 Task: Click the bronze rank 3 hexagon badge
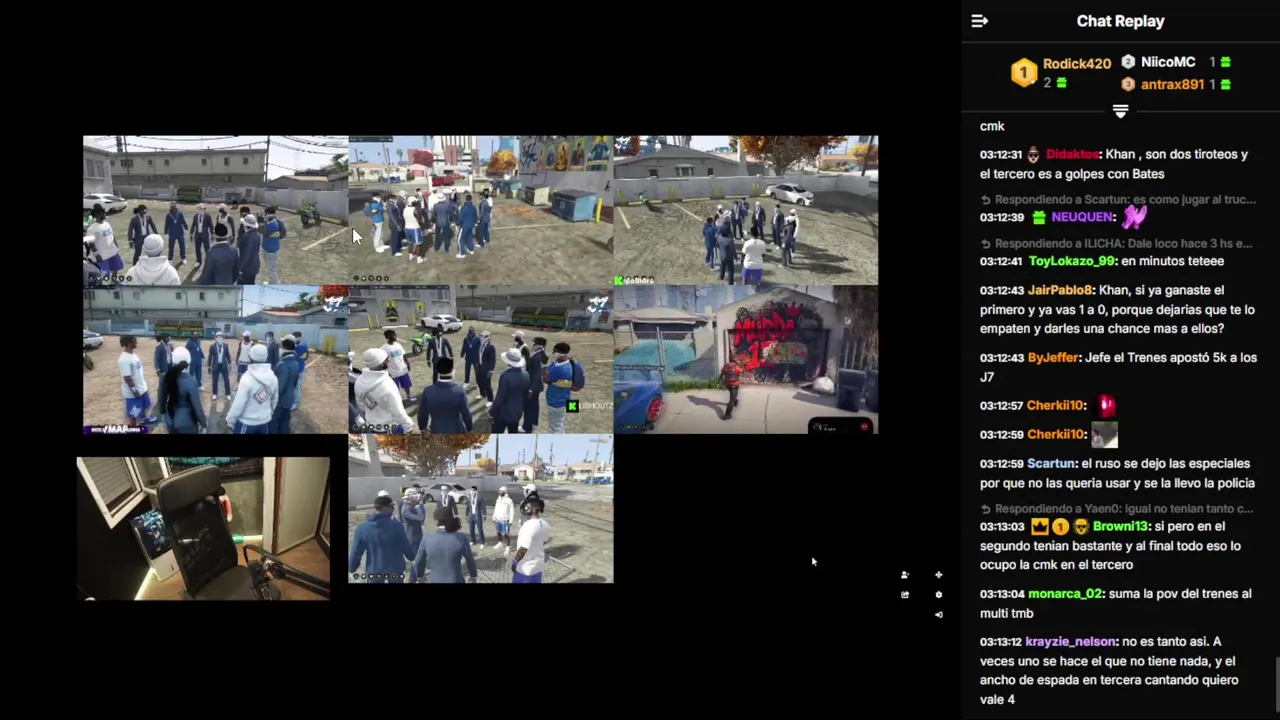1128,85
